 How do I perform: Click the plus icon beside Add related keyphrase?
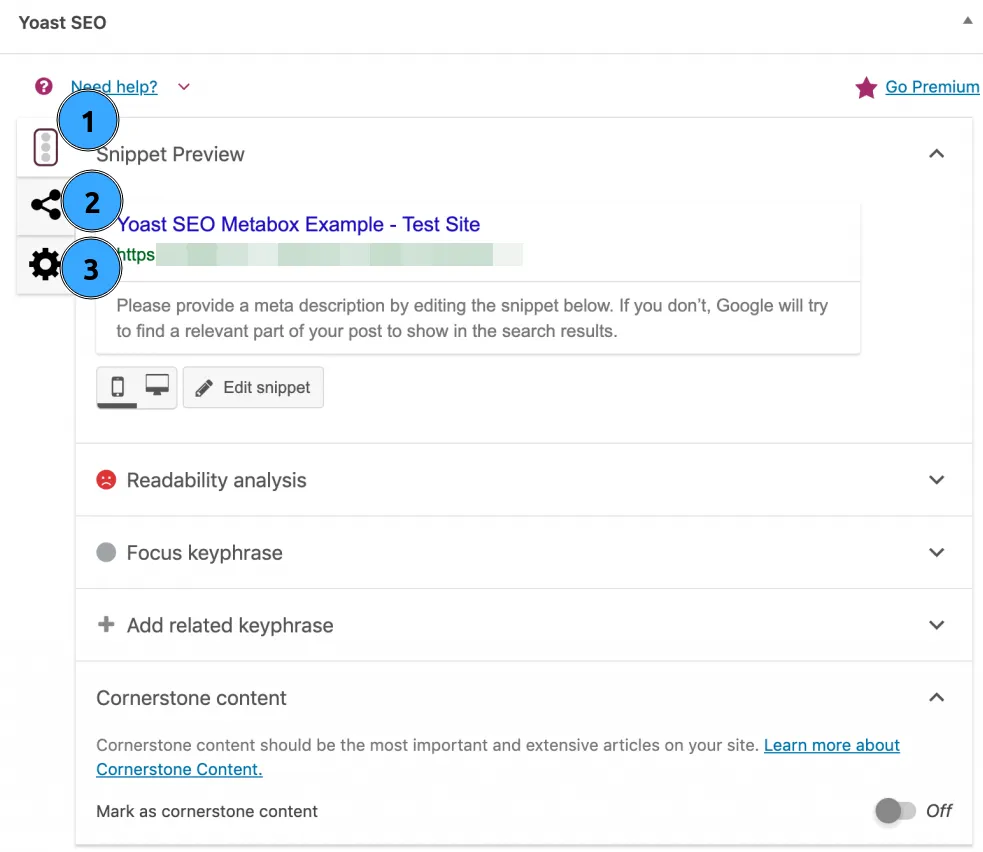pyautogui.click(x=105, y=625)
